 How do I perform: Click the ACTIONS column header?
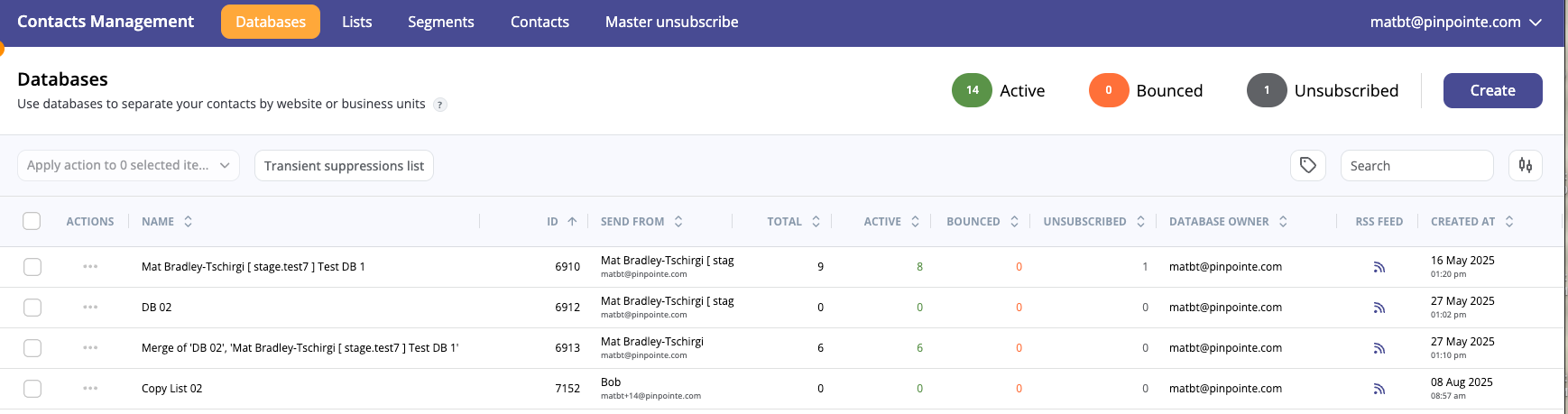pos(90,221)
